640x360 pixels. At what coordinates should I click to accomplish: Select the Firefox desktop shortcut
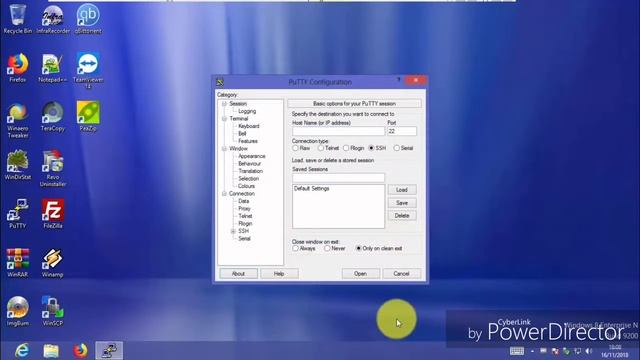coord(18,68)
